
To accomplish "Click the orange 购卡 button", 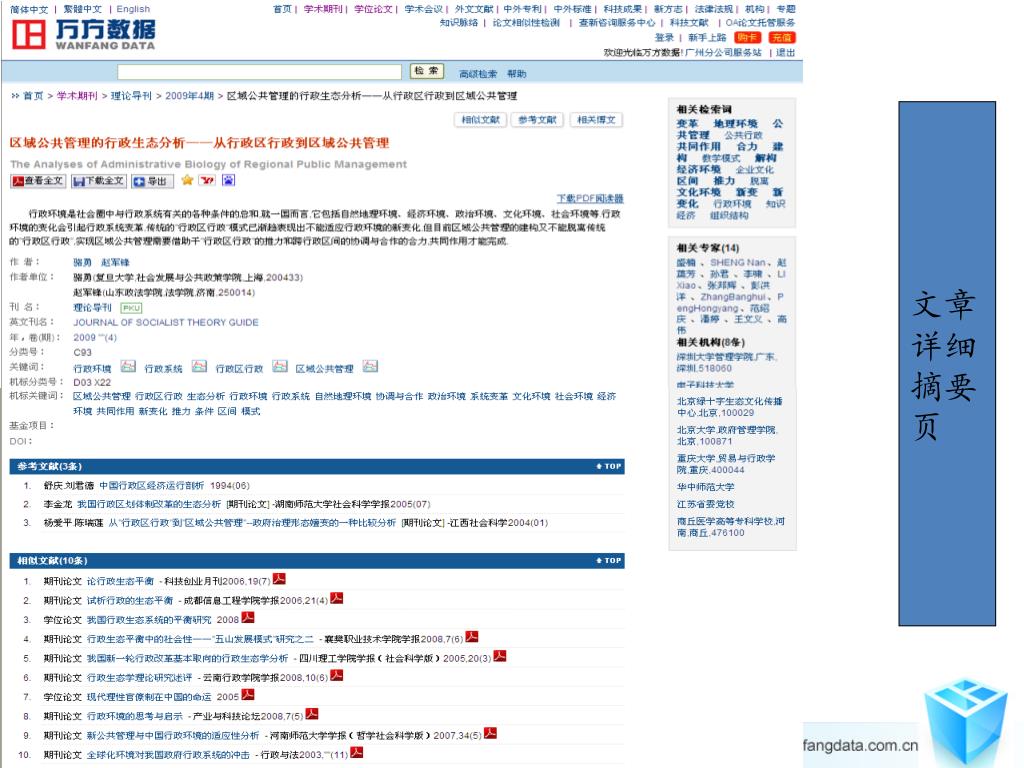I will click(747, 37).
